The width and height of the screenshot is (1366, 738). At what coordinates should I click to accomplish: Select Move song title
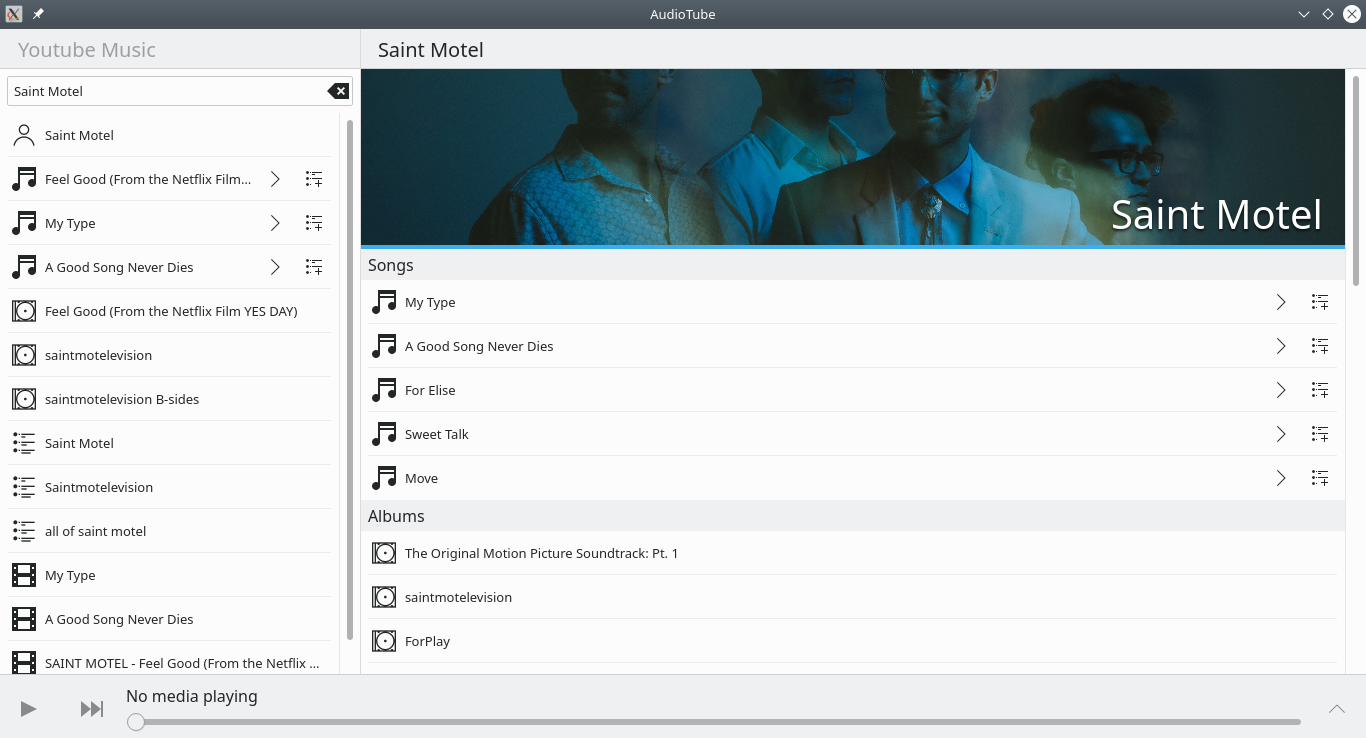421,478
